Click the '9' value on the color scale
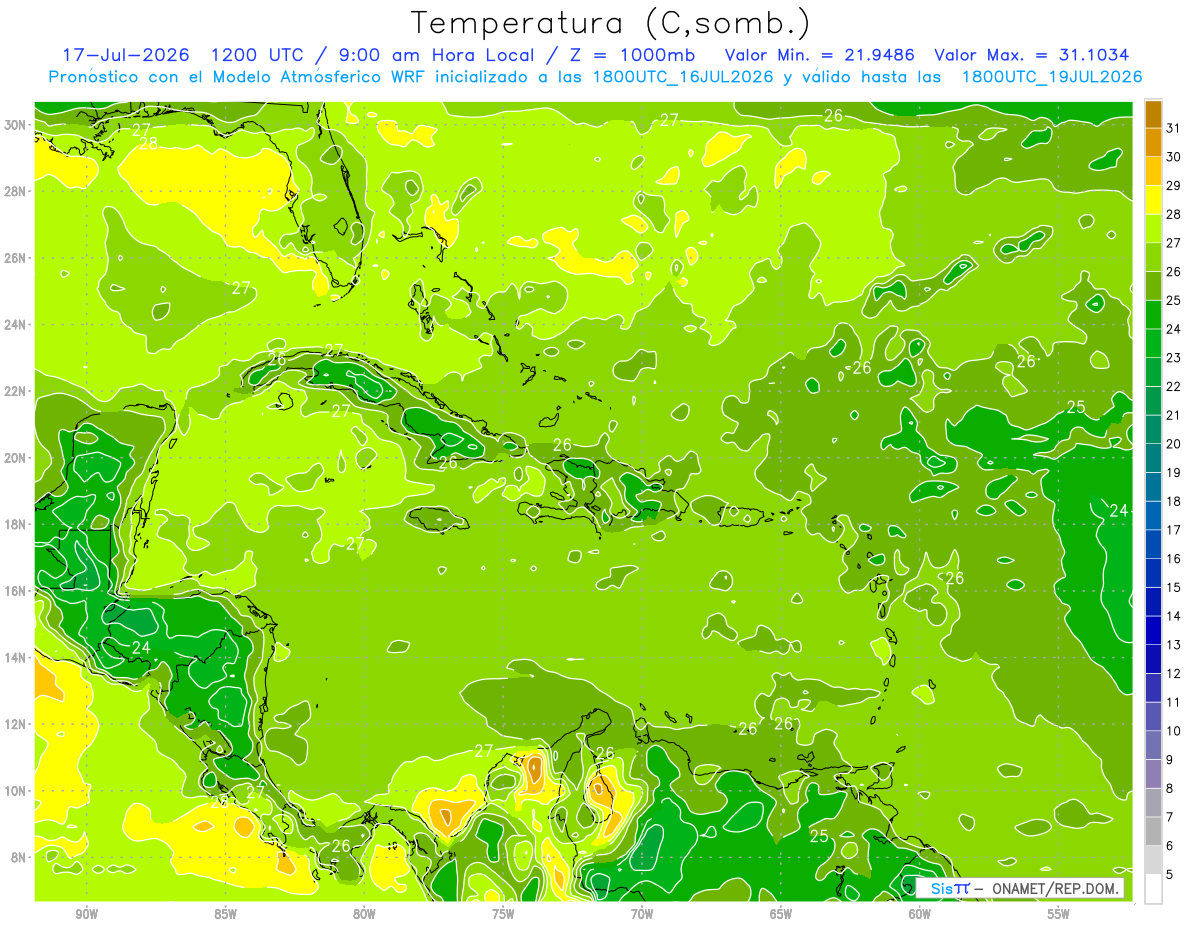 [1169, 760]
